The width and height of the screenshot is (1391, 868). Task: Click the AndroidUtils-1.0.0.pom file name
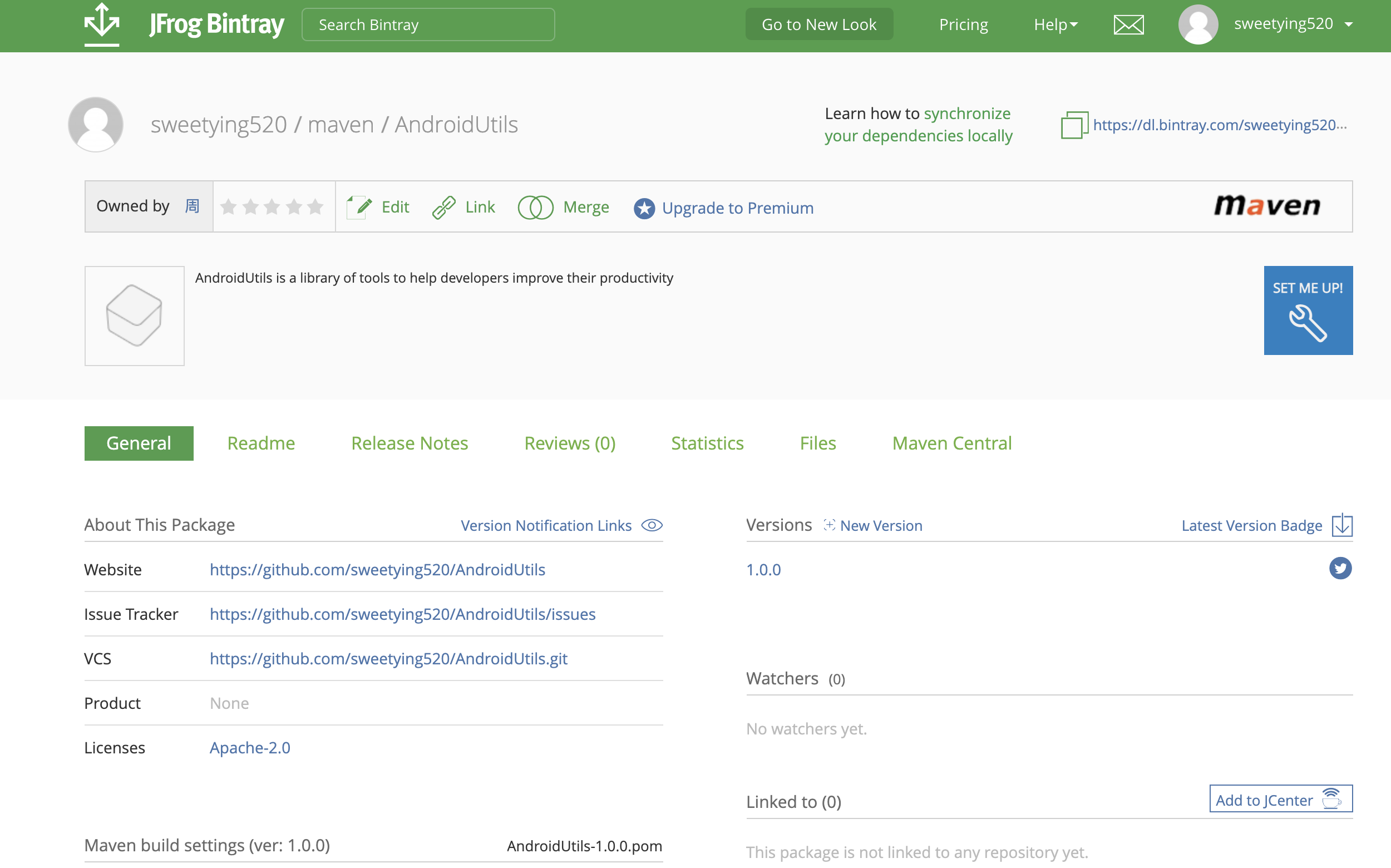pyautogui.click(x=584, y=846)
